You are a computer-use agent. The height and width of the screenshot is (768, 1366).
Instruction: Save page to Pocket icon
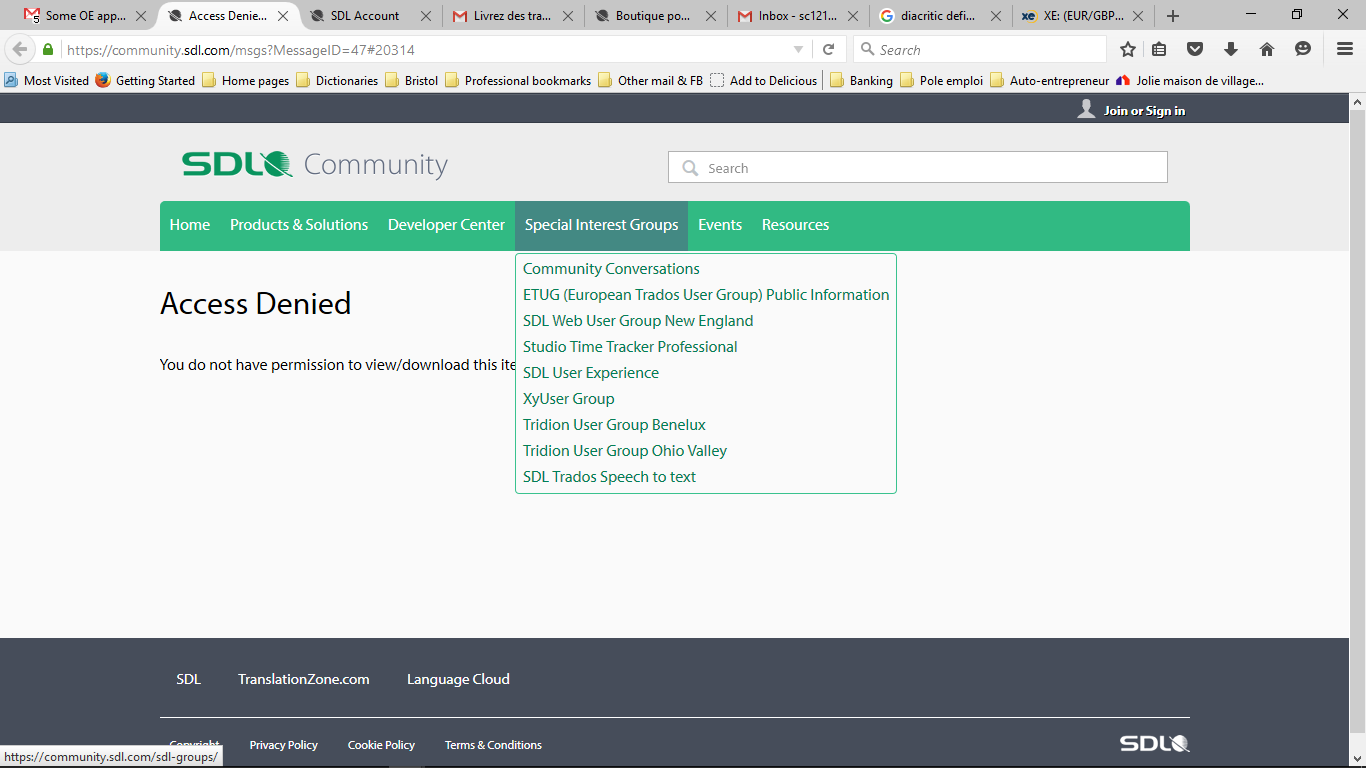[1194, 50]
